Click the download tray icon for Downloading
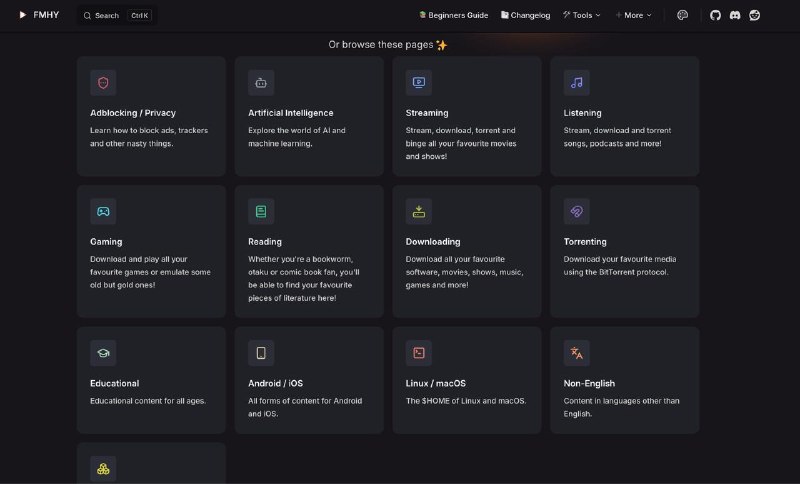The image size is (800, 484). (x=419, y=211)
